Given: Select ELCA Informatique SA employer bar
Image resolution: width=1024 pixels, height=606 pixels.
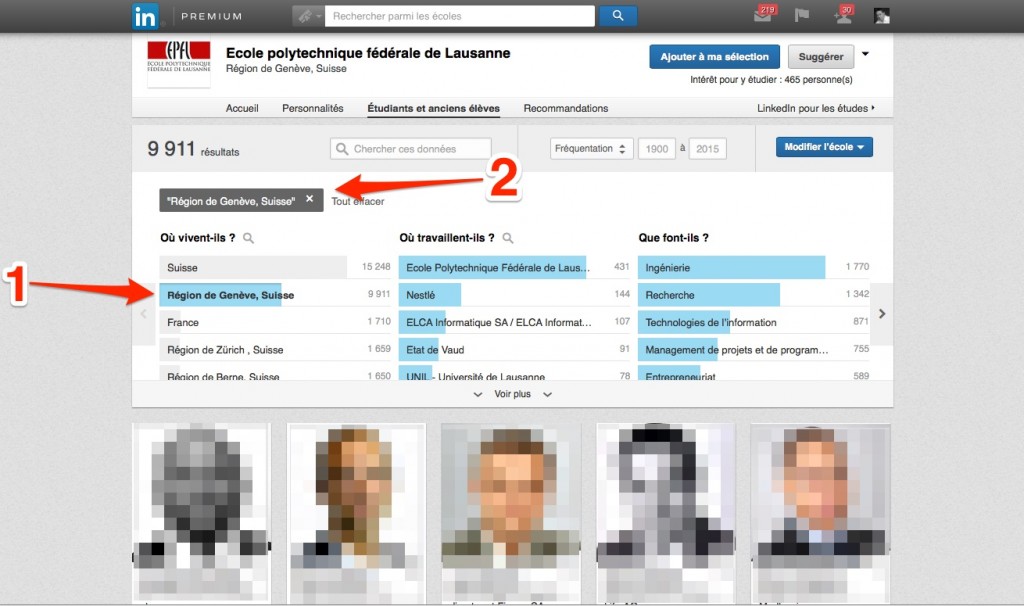Looking at the screenshot, I should (515, 323).
